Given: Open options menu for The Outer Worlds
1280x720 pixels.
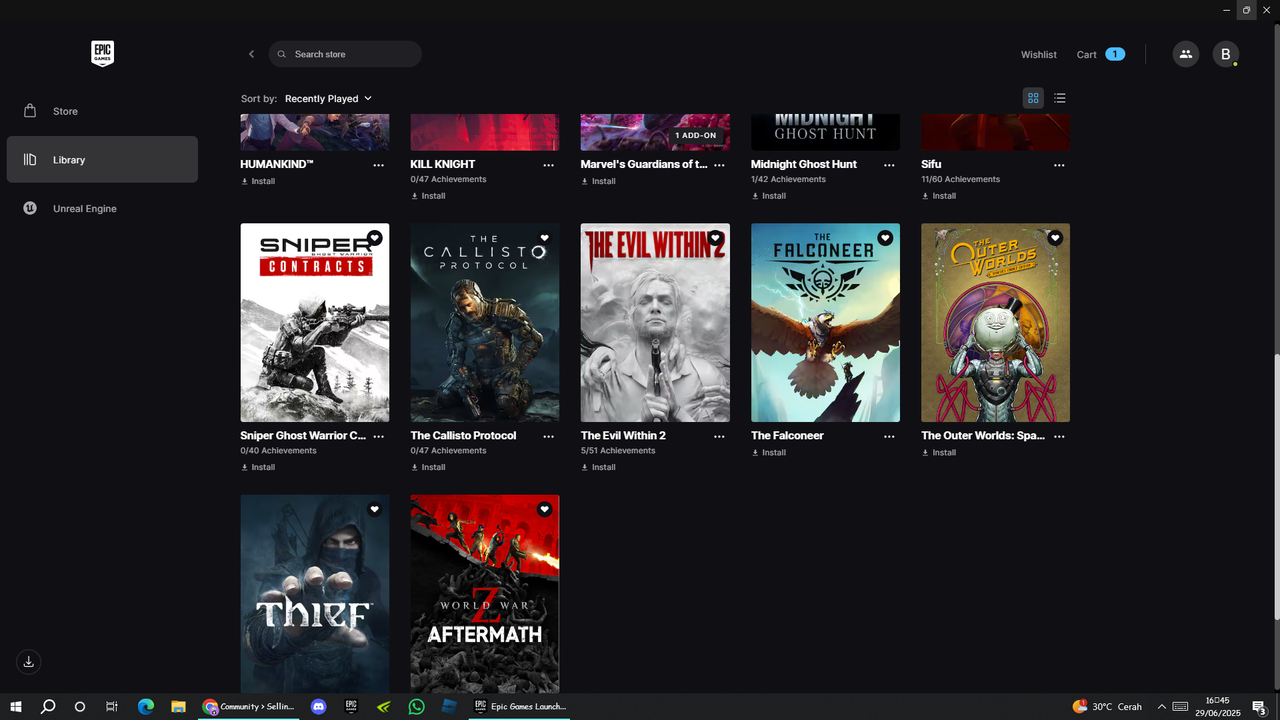Looking at the screenshot, I should pos(1059,436).
